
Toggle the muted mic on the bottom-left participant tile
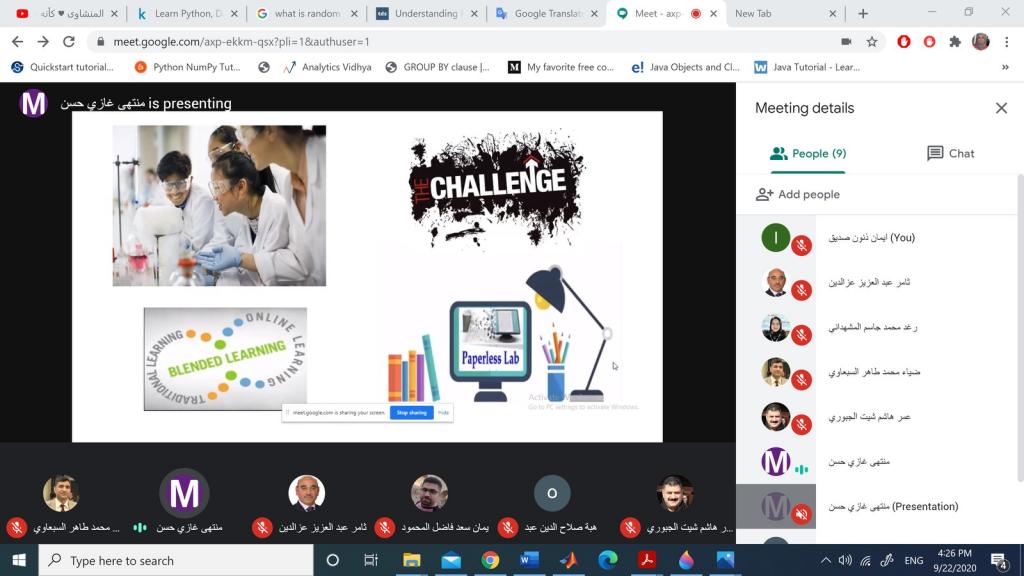16,527
